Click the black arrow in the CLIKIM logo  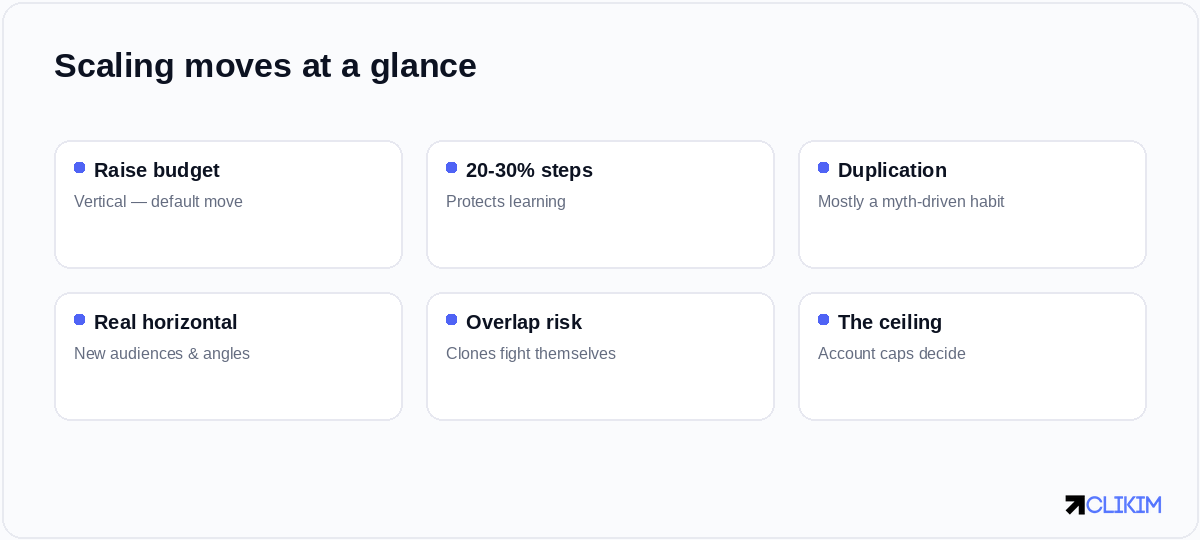tap(1075, 505)
